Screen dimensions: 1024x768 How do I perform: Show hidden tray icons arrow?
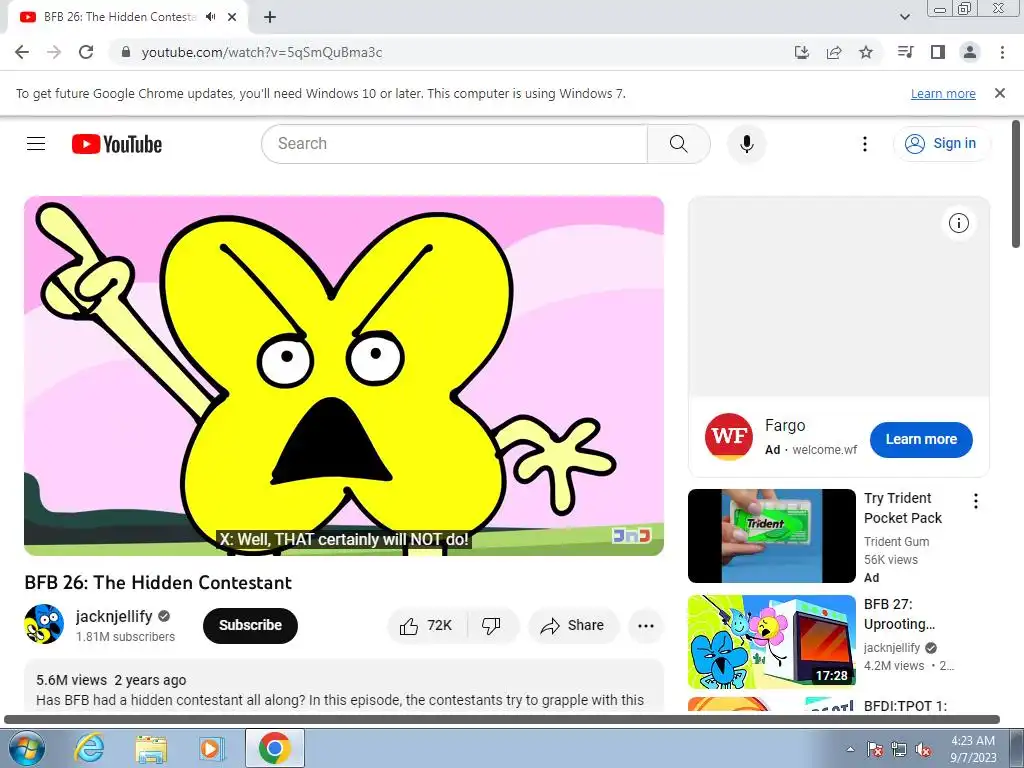coord(850,749)
